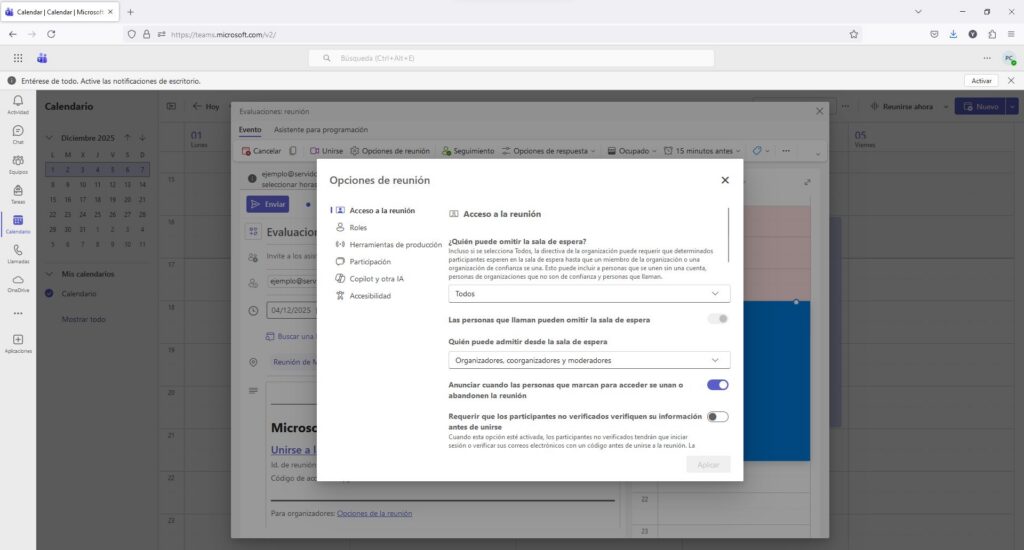Expand the event window pop-out icon
This screenshot has width=1024, height=550.
click(x=807, y=182)
